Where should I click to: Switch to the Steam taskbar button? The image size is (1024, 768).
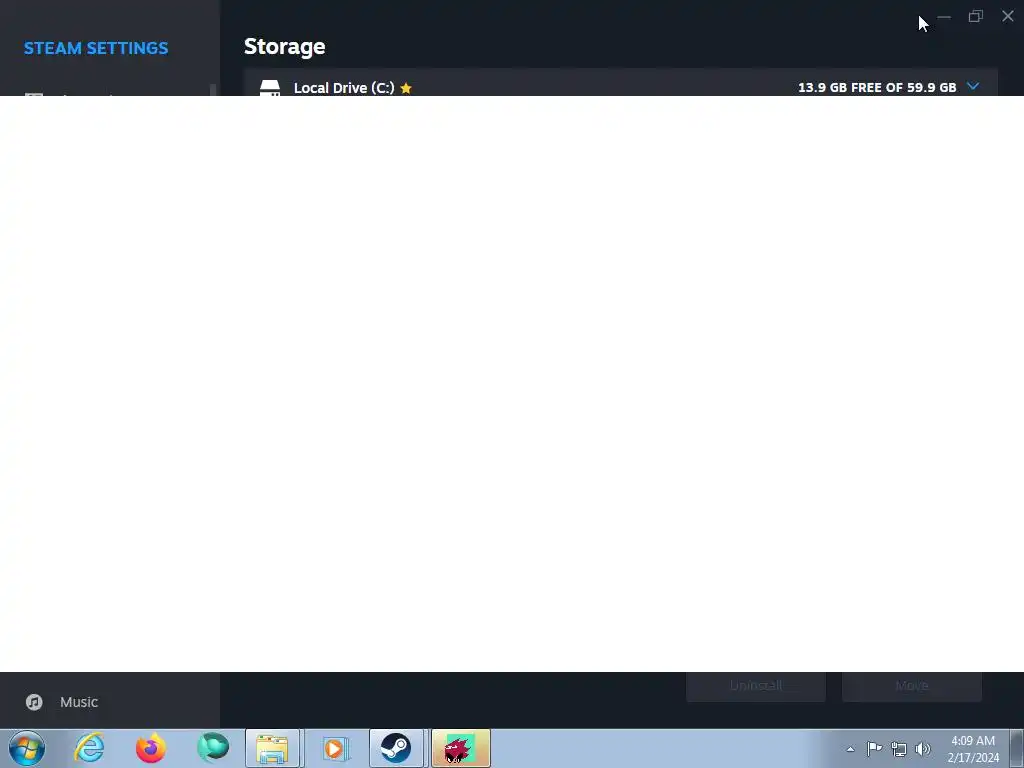(x=396, y=748)
